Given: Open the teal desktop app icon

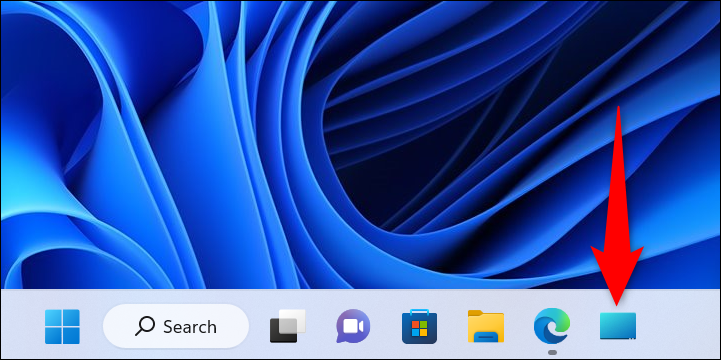Looking at the screenshot, I should (x=618, y=326).
